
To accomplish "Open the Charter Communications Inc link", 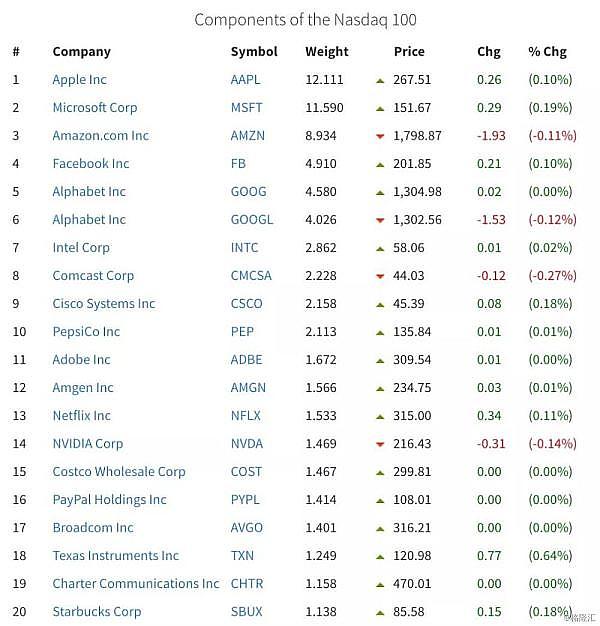I will (136, 584).
